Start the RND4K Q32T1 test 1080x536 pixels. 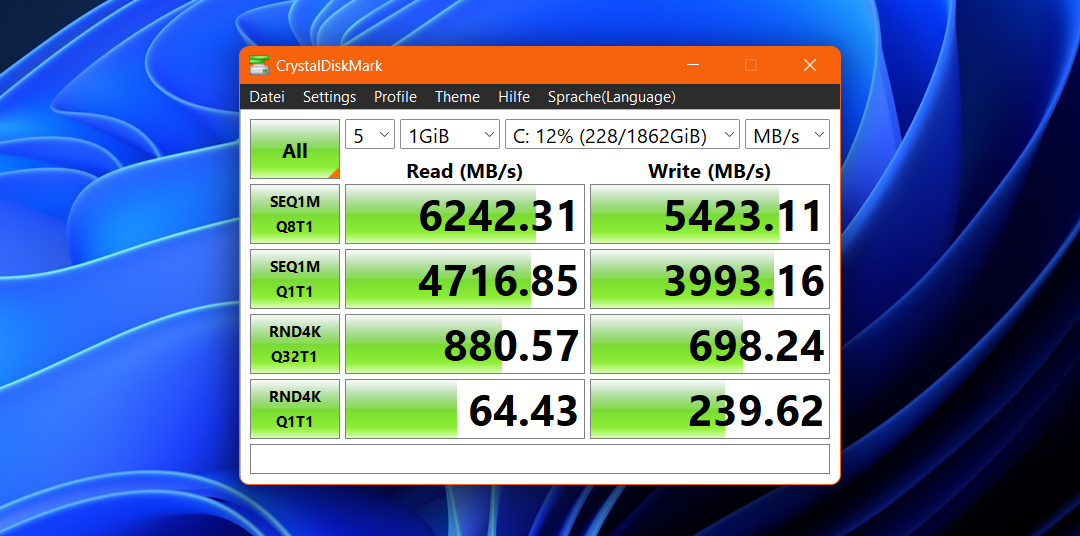[x=295, y=344]
